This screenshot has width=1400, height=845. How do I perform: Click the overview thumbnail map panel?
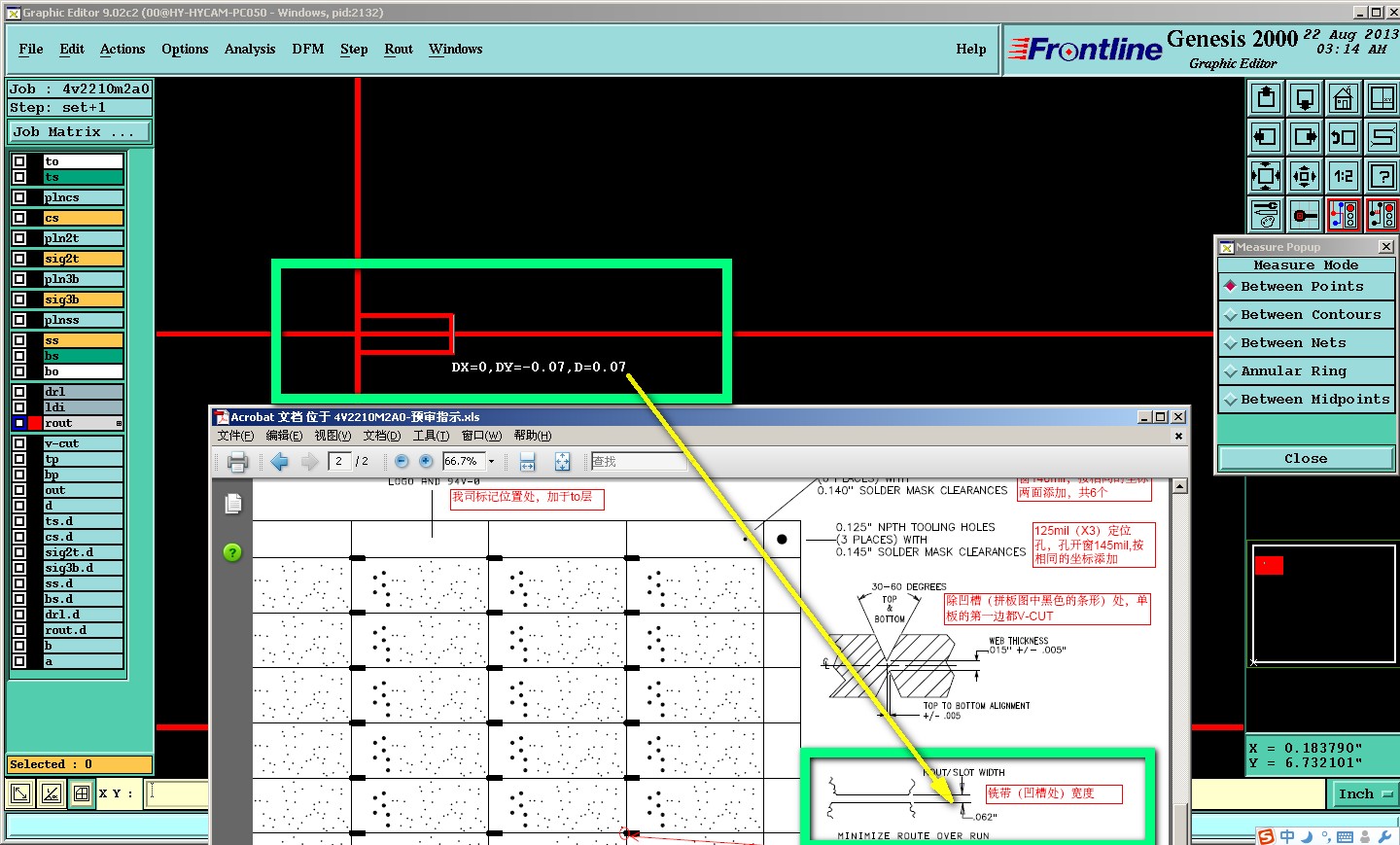1323,605
